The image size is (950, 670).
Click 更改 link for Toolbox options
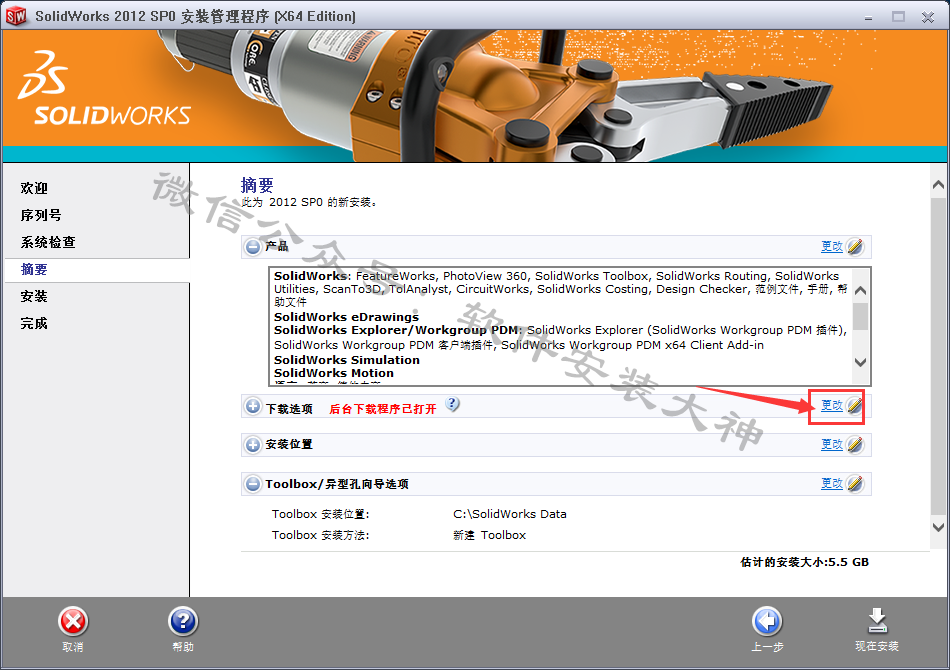pyautogui.click(x=832, y=483)
